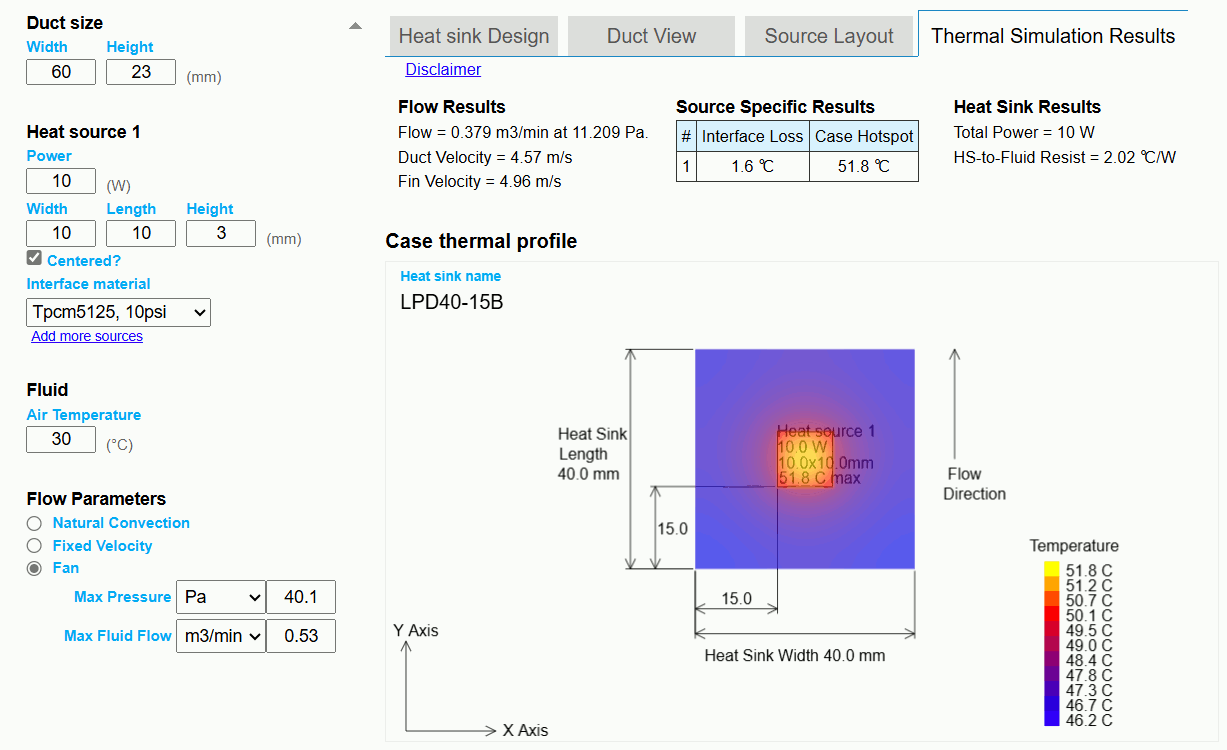
Task: Enable Natural Convection flow mode
Action: pos(34,523)
